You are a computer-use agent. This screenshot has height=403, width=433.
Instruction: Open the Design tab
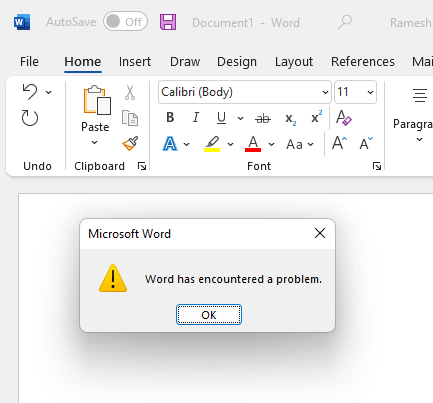click(x=237, y=62)
